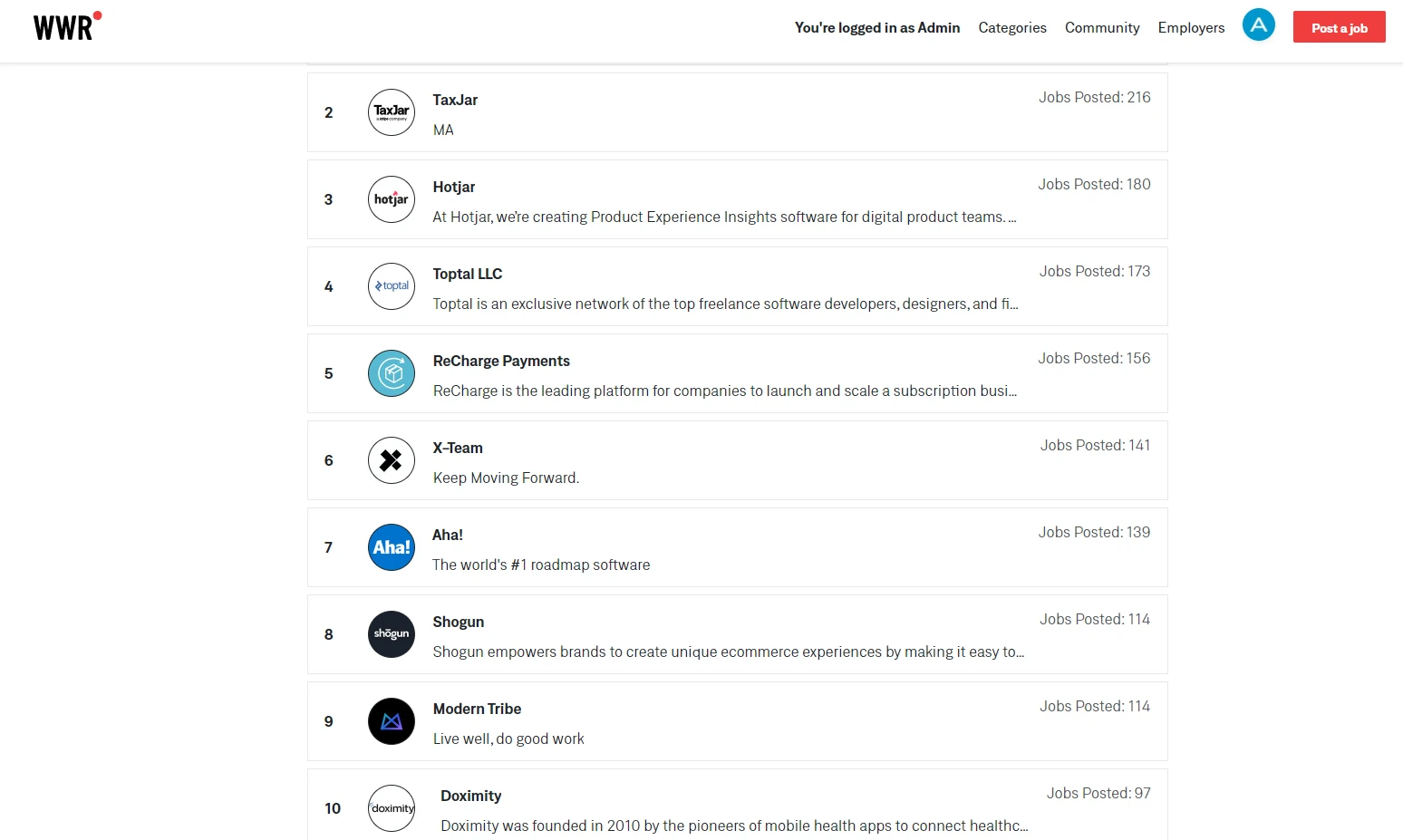Click rank number 8 beside Shogun

[x=329, y=634]
